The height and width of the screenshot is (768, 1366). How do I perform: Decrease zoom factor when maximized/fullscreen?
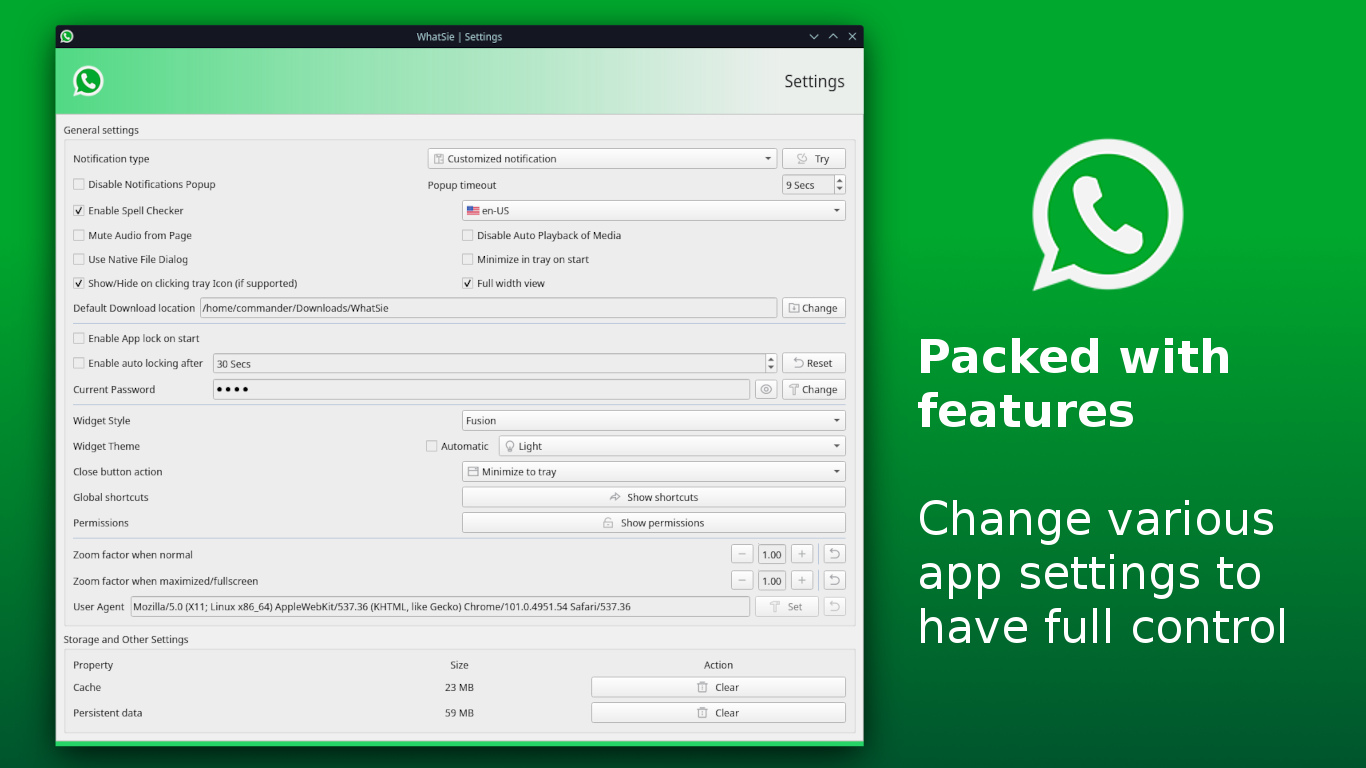(x=742, y=580)
